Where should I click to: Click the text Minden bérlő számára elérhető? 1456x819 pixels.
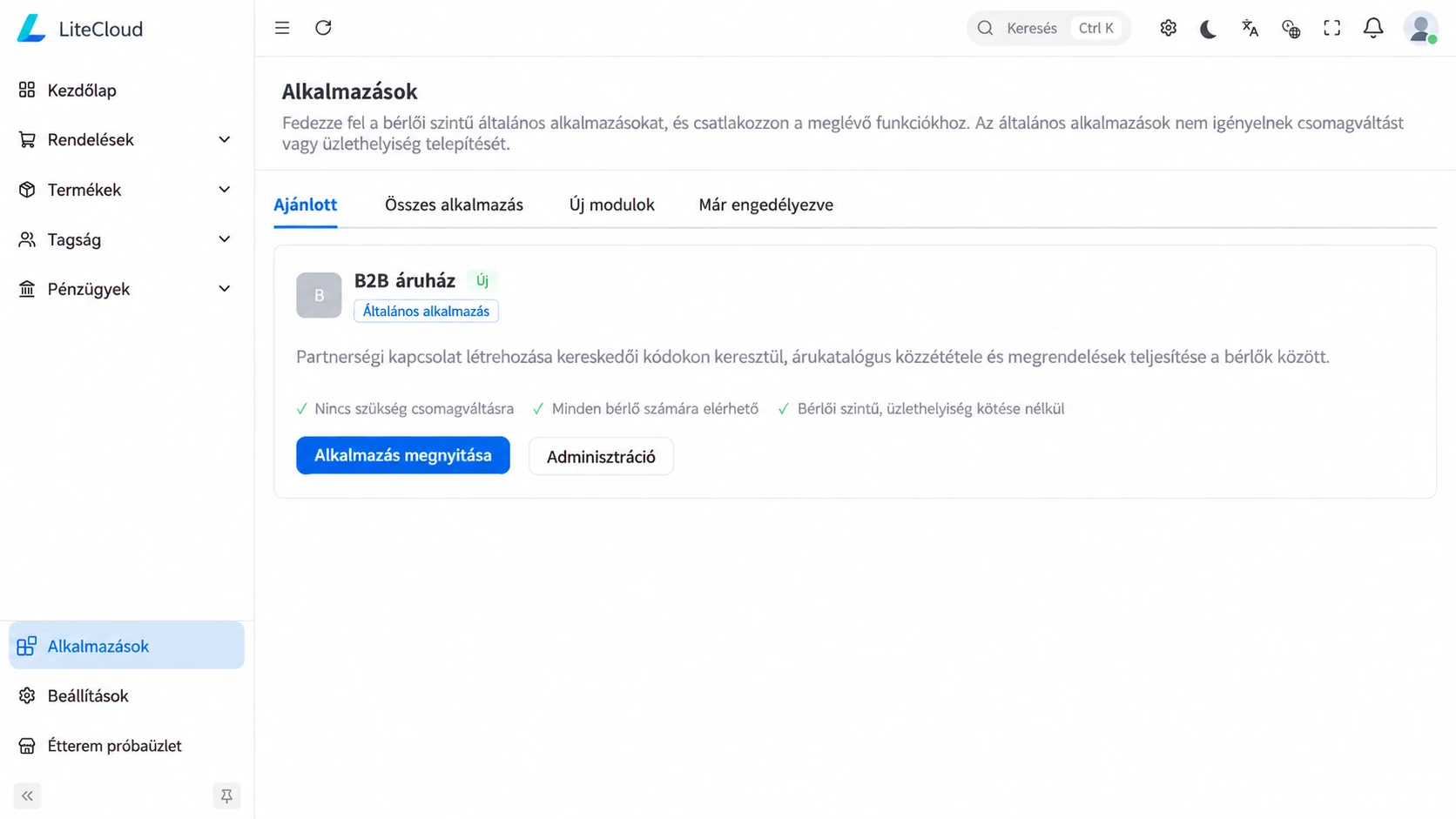click(655, 409)
